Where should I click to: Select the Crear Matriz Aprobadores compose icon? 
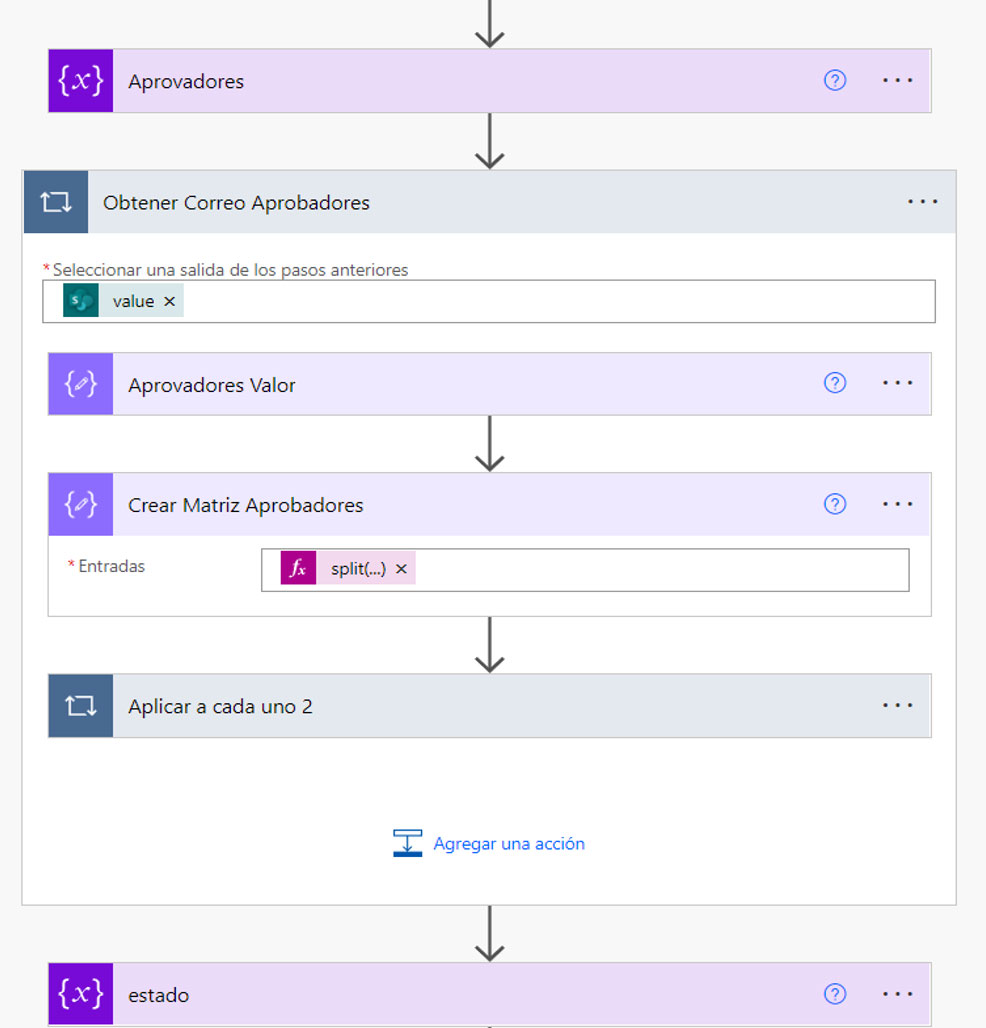(80, 504)
